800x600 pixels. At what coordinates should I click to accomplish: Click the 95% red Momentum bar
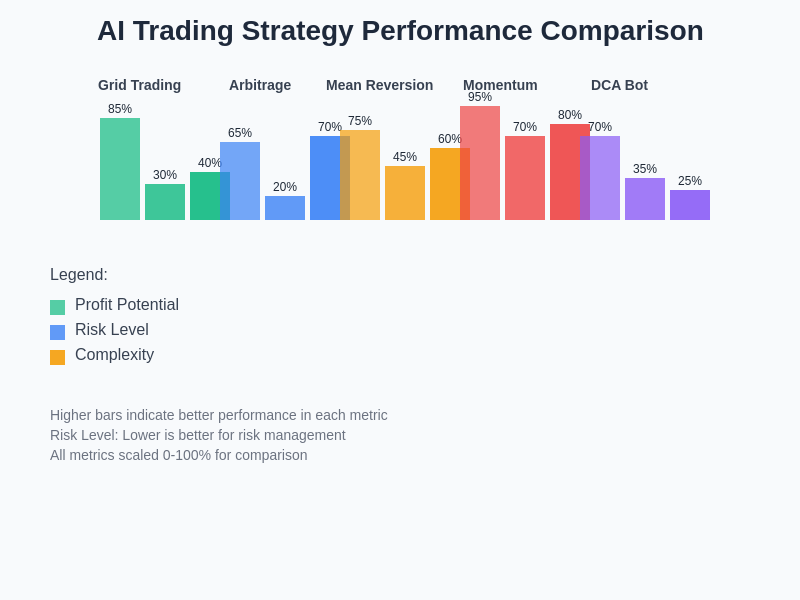pyautogui.click(x=480, y=163)
